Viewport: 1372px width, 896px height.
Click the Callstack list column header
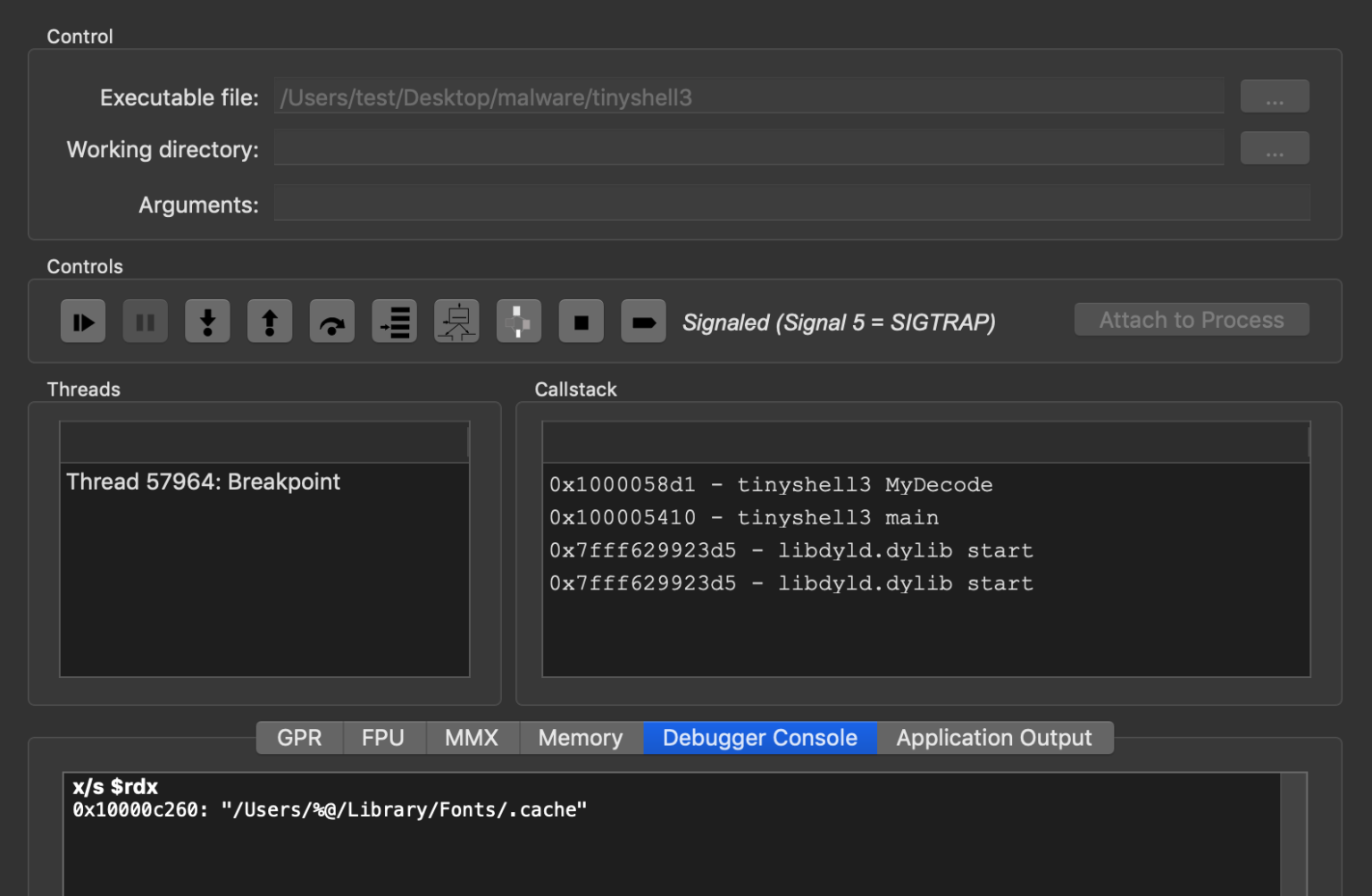pyautogui.click(x=926, y=442)
